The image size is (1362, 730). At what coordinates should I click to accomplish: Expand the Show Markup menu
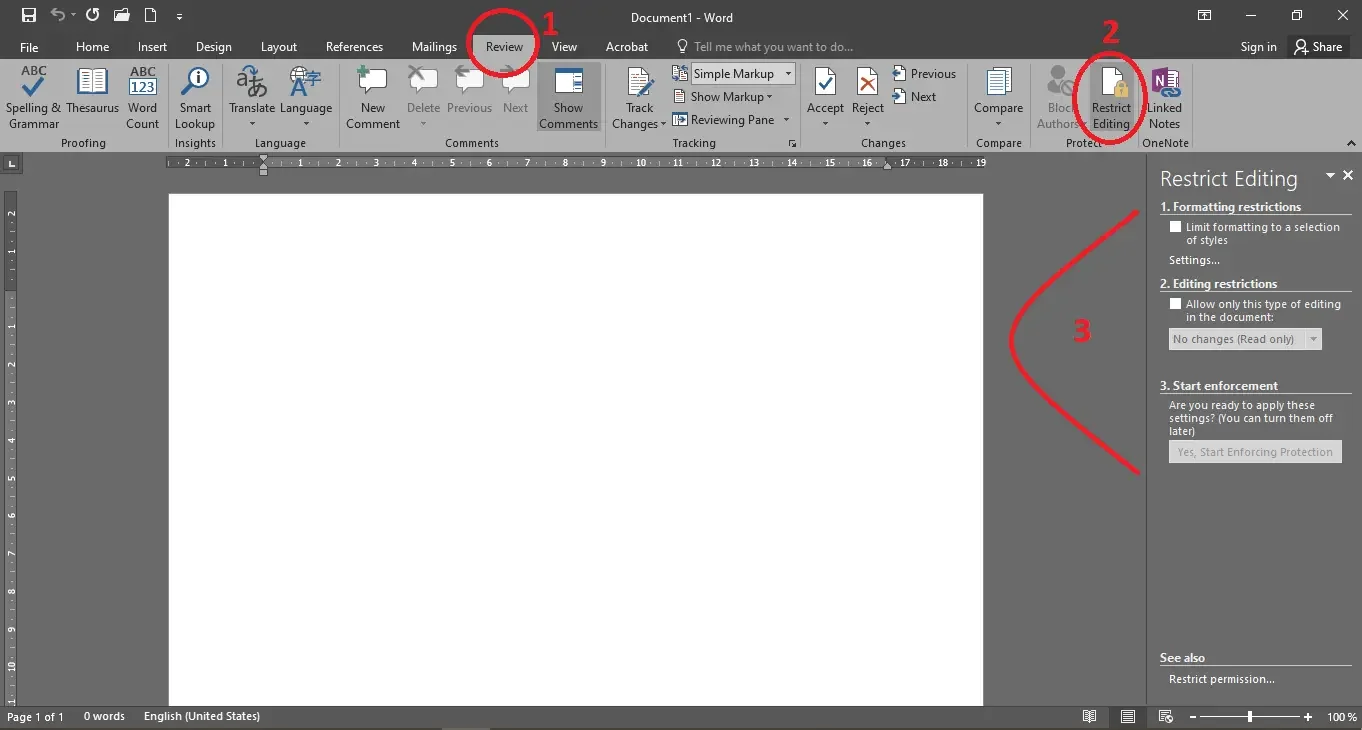point(732,97)
